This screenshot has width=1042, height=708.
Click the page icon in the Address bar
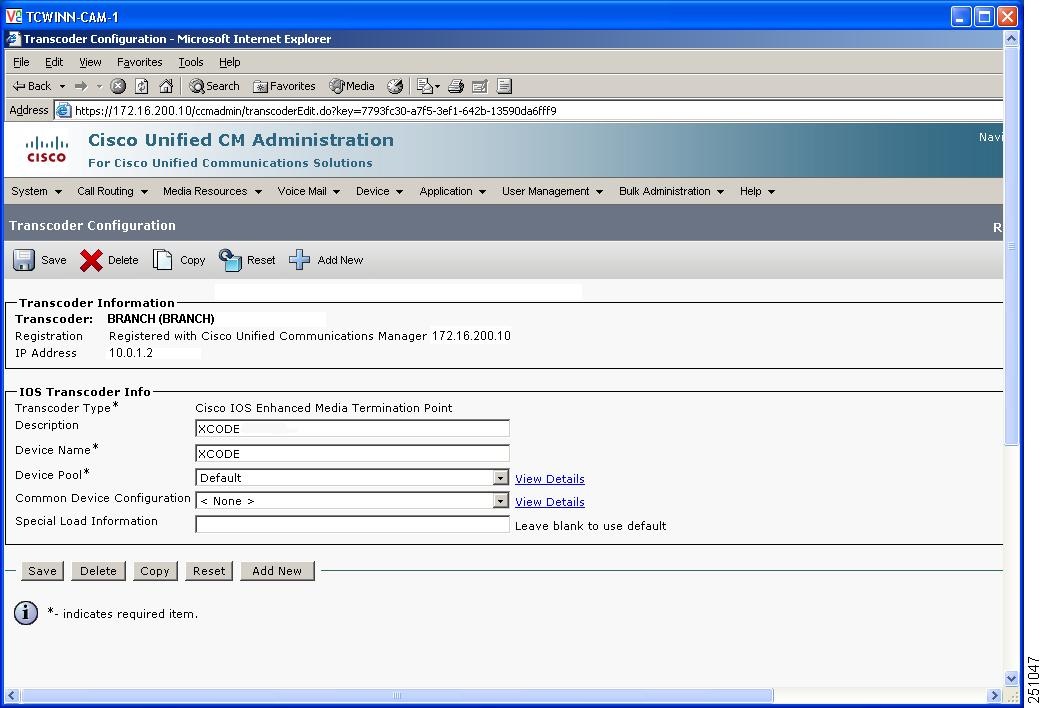tap(63, 110)
